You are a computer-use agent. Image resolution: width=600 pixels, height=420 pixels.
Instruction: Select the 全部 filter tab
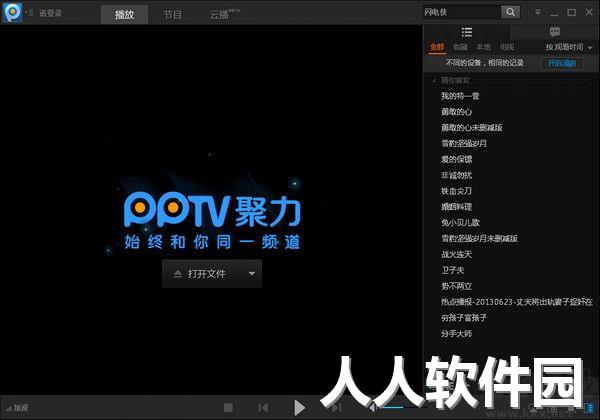(437, 47)
